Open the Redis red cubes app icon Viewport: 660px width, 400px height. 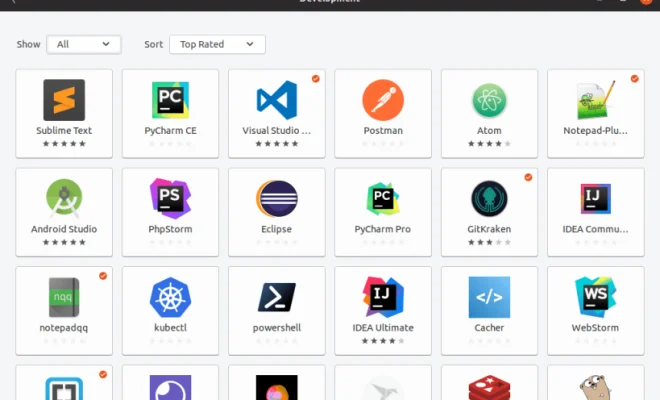[x=489, y=387]
